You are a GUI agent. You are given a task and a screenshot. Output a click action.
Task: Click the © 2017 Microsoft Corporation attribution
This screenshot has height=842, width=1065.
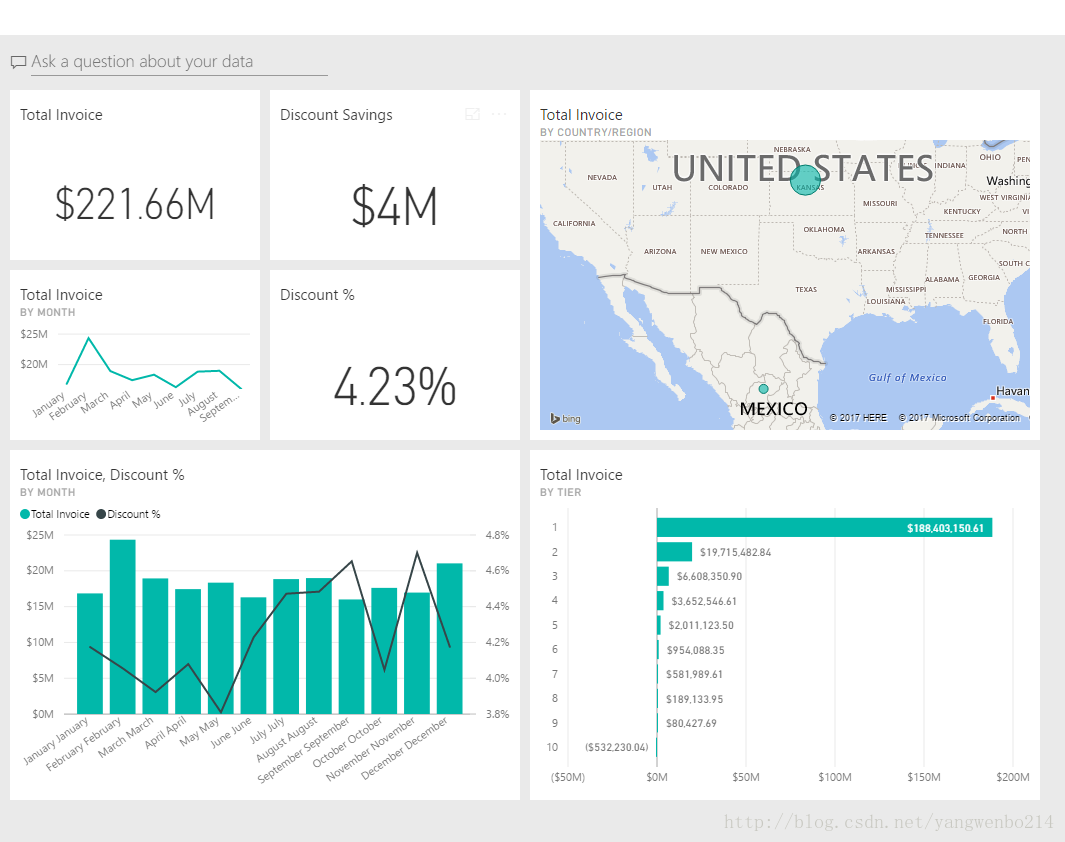tap(959, 418)
